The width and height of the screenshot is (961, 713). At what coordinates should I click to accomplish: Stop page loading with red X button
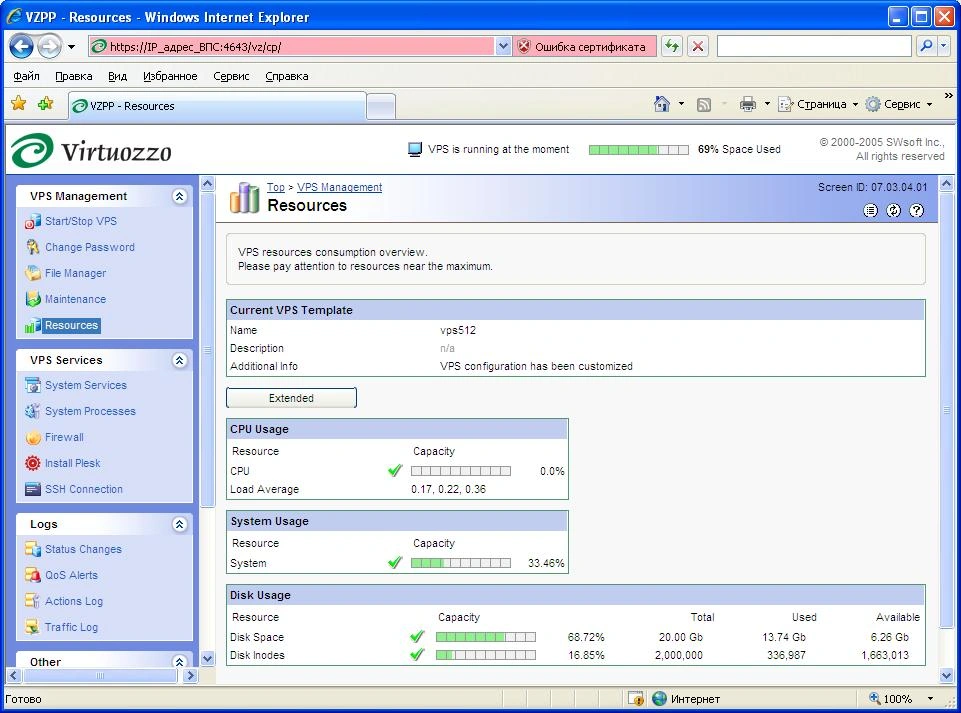click(x=697, y=47)
